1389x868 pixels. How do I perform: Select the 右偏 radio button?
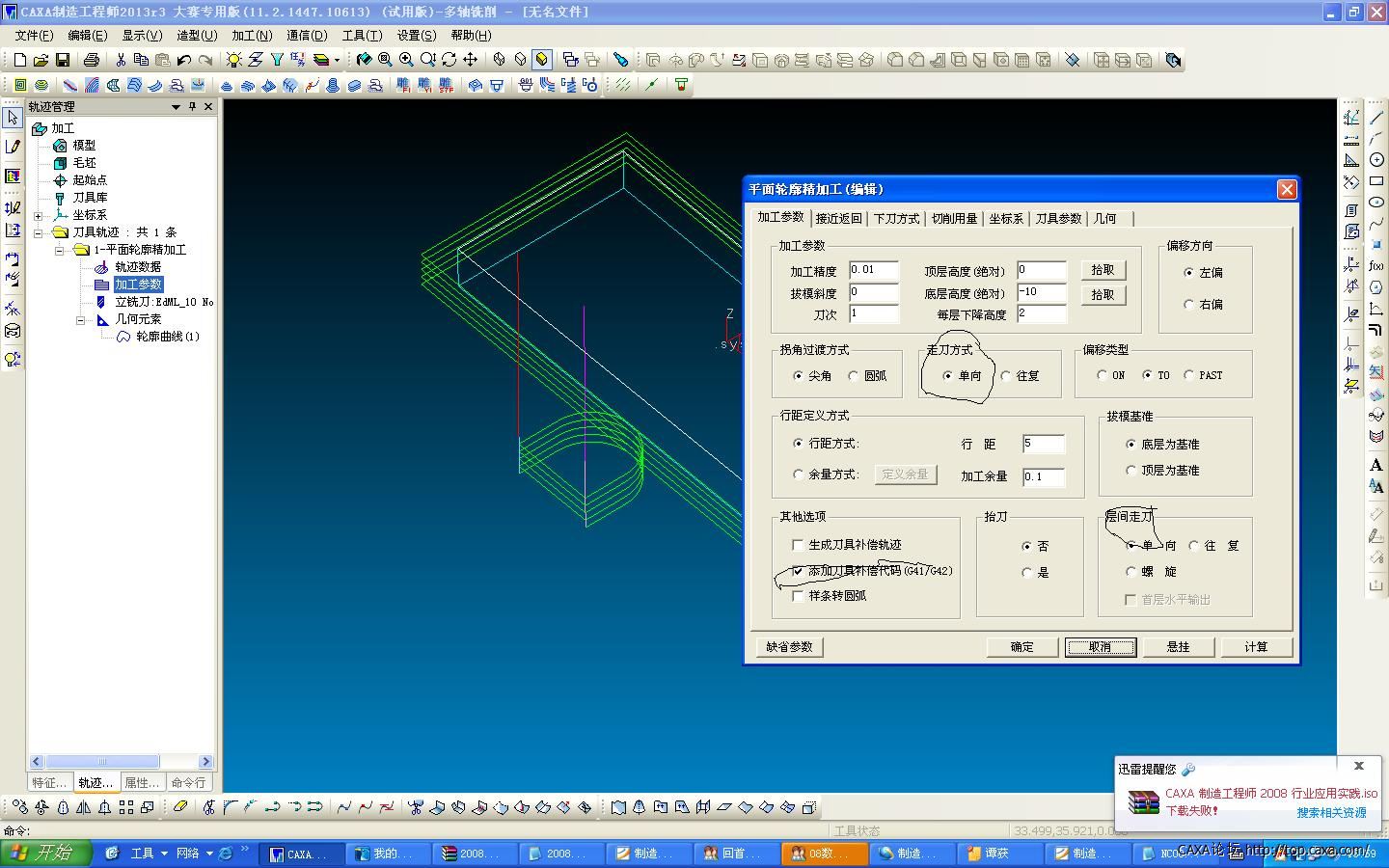pyautogui.click(x=1189, y=305)
